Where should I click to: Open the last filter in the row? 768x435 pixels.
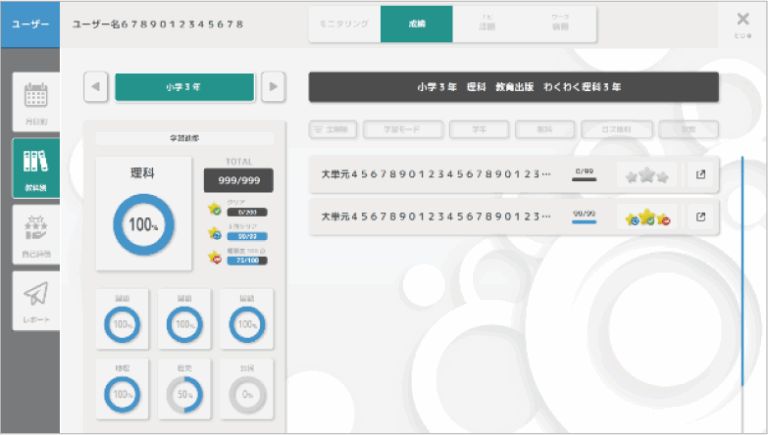click(x=689, y=130)
